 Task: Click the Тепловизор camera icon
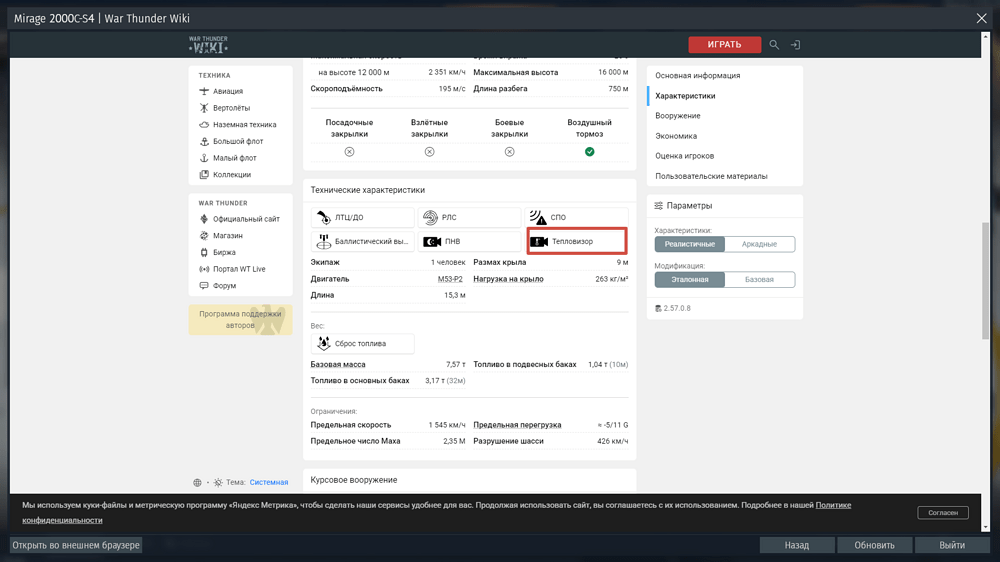point(539,241)
